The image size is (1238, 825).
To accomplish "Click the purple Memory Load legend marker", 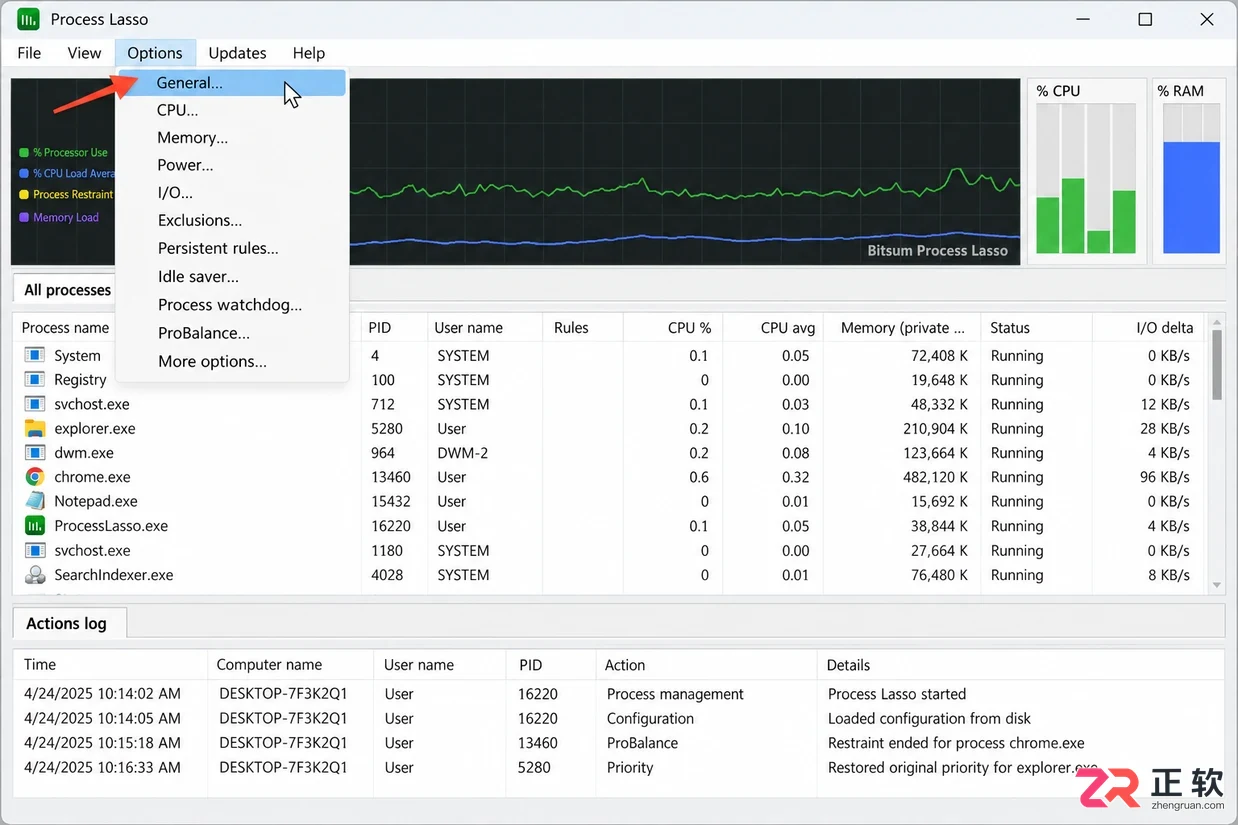I will pos(24,217).
